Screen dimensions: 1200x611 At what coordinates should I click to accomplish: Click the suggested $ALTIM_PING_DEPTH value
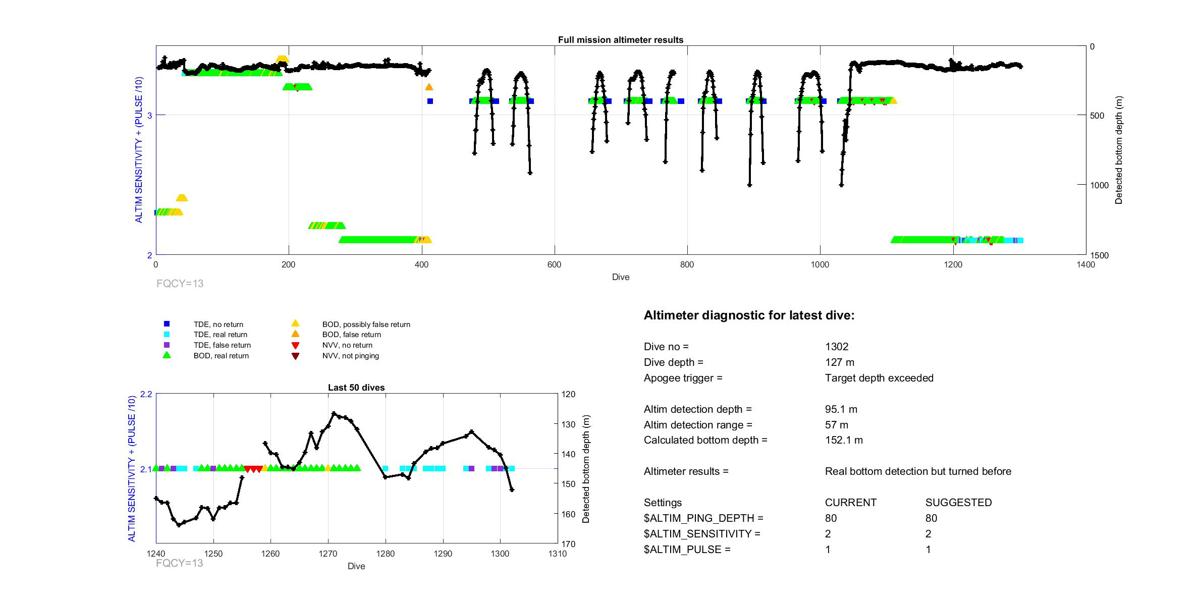pos(932,518)
